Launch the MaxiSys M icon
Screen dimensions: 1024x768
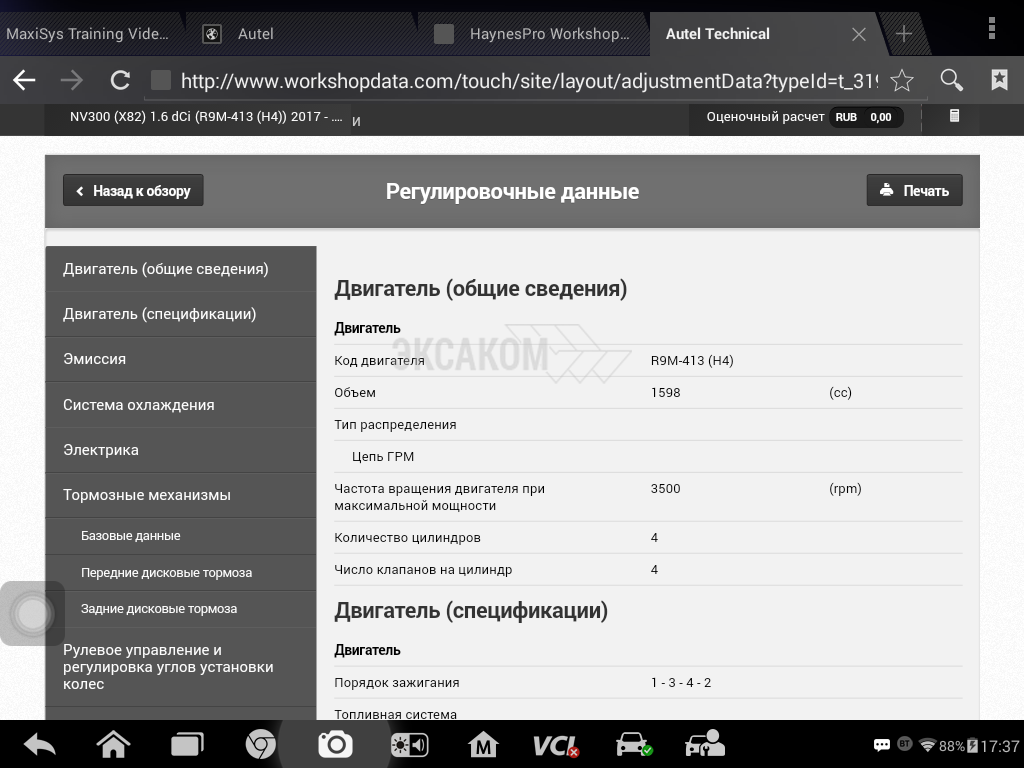coord(483,745)
